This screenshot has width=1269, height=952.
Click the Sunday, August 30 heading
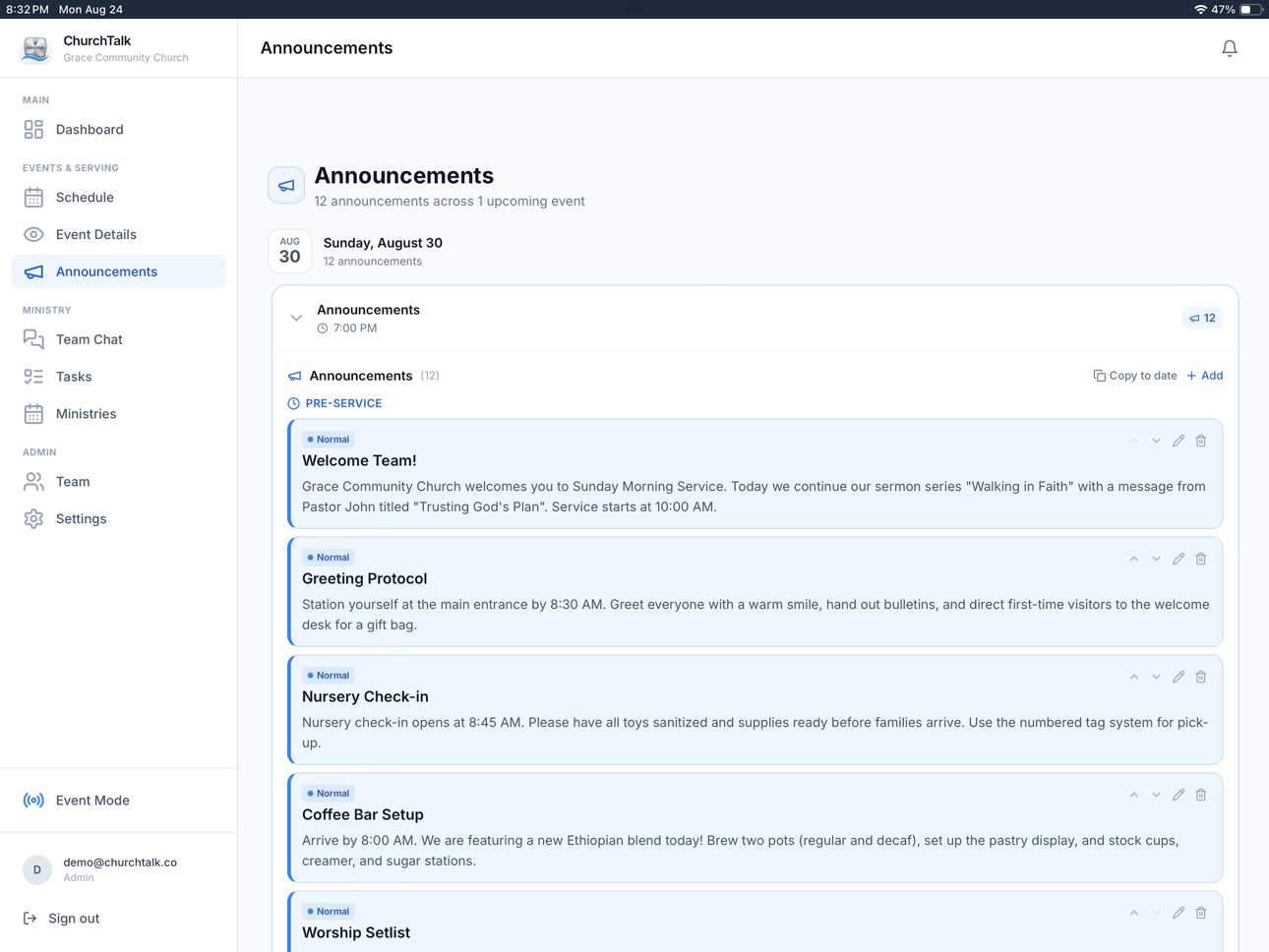click(383, 243)
